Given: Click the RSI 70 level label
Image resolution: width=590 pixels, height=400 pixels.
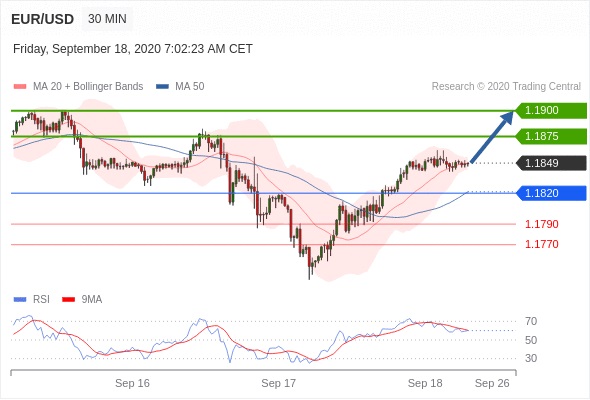Looking at the screenshot, I should (531, 321).
